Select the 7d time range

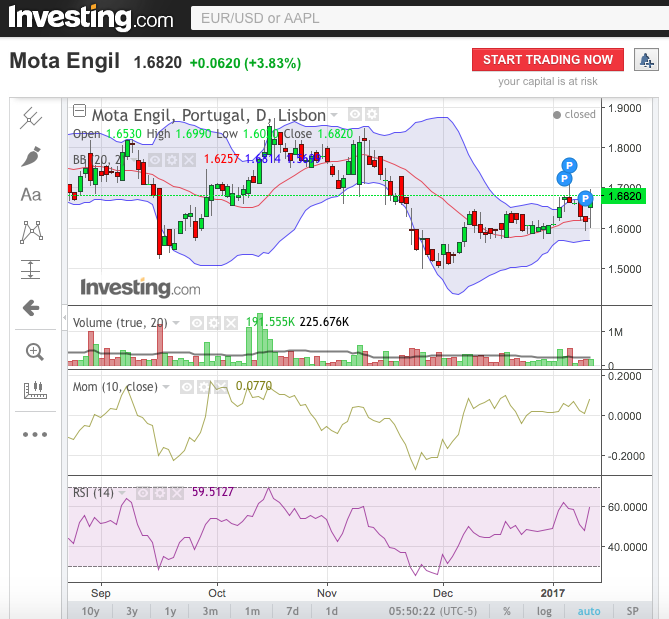292,611
